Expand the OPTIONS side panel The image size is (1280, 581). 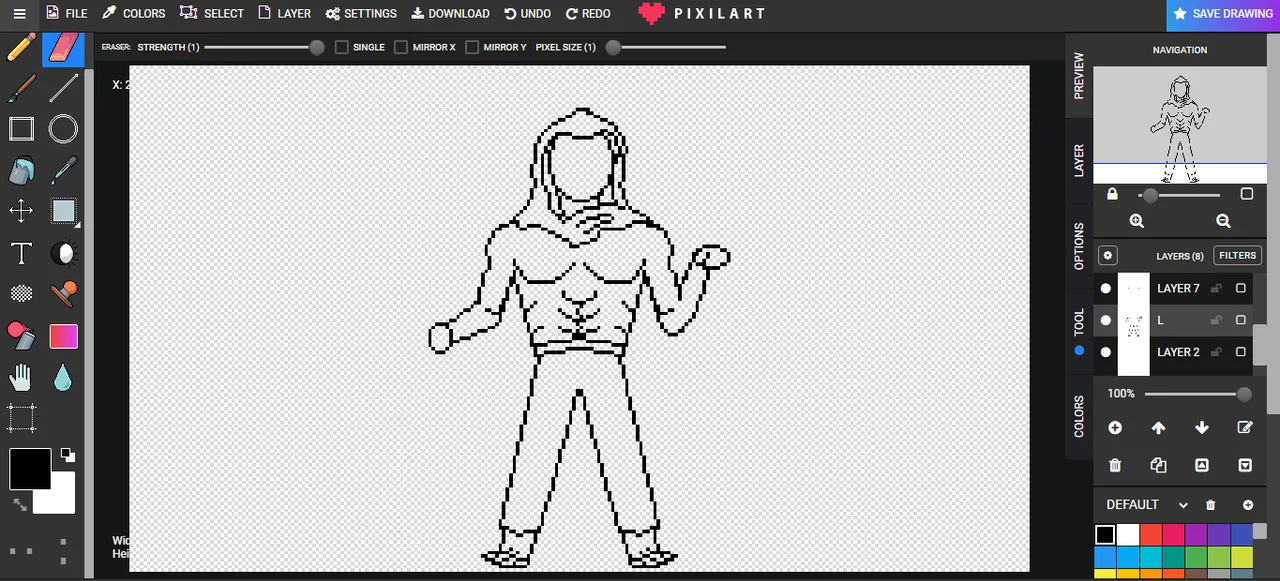click(1078, 243)
